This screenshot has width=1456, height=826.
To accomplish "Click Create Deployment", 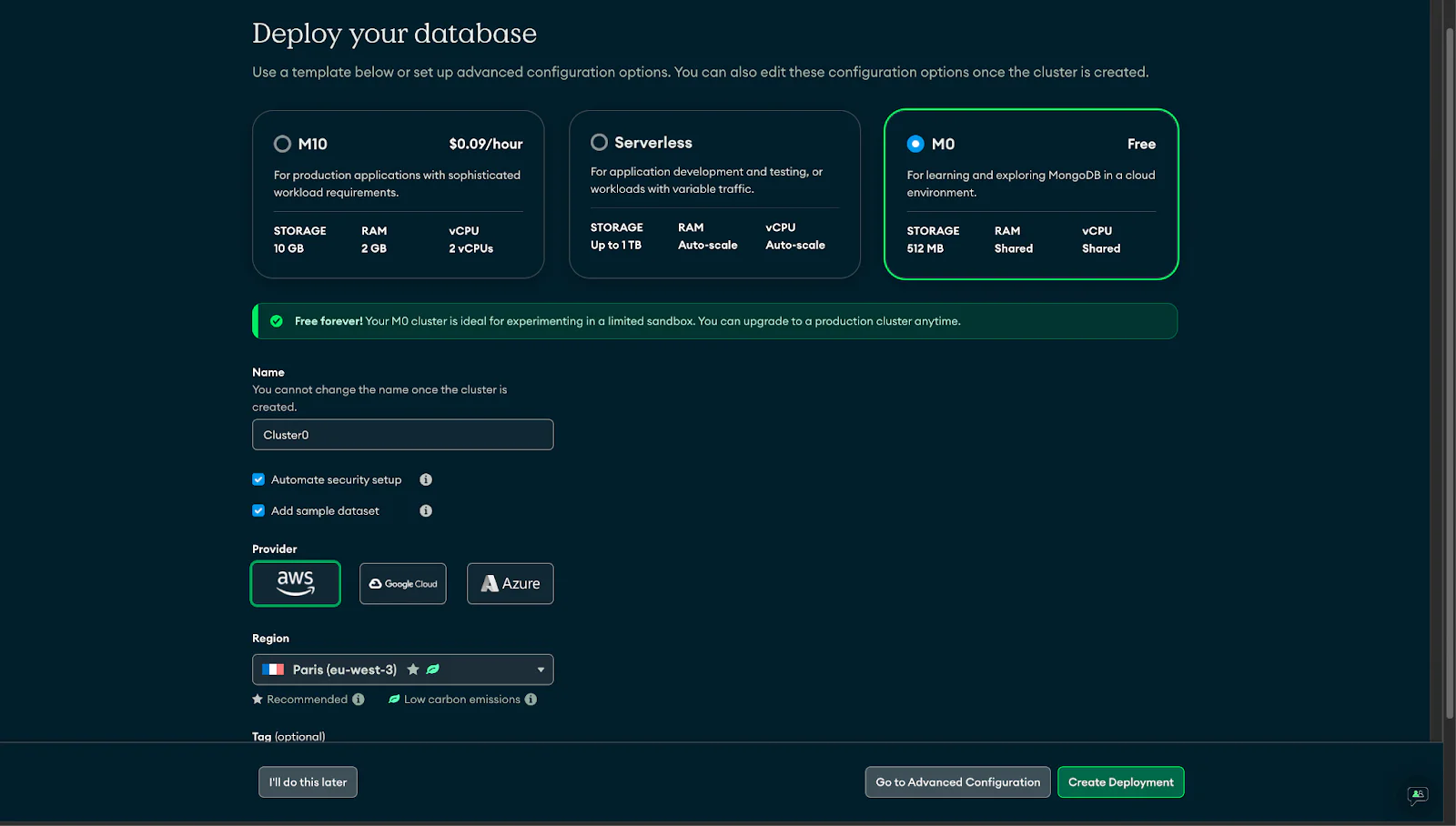I will (1121, 782).
